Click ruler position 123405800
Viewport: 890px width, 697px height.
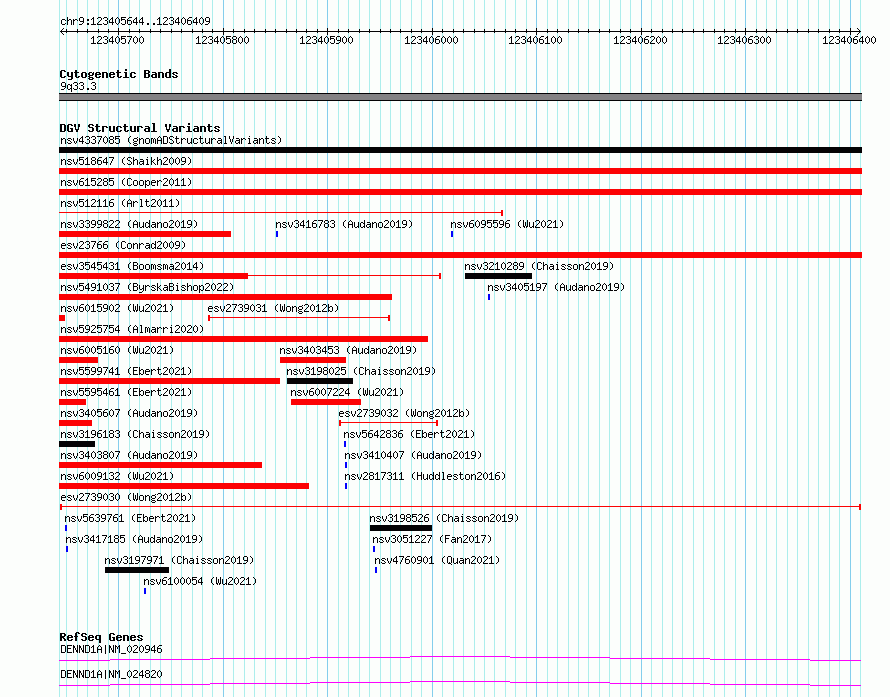tap(222, 40)
